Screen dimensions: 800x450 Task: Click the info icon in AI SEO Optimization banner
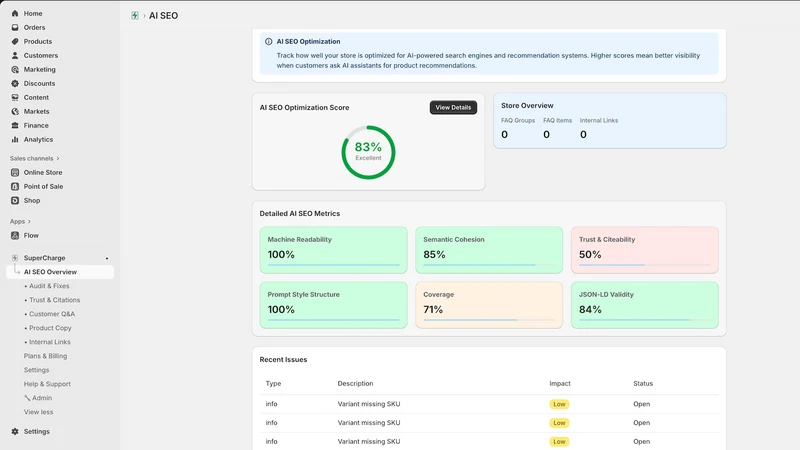tap(268, 42)
